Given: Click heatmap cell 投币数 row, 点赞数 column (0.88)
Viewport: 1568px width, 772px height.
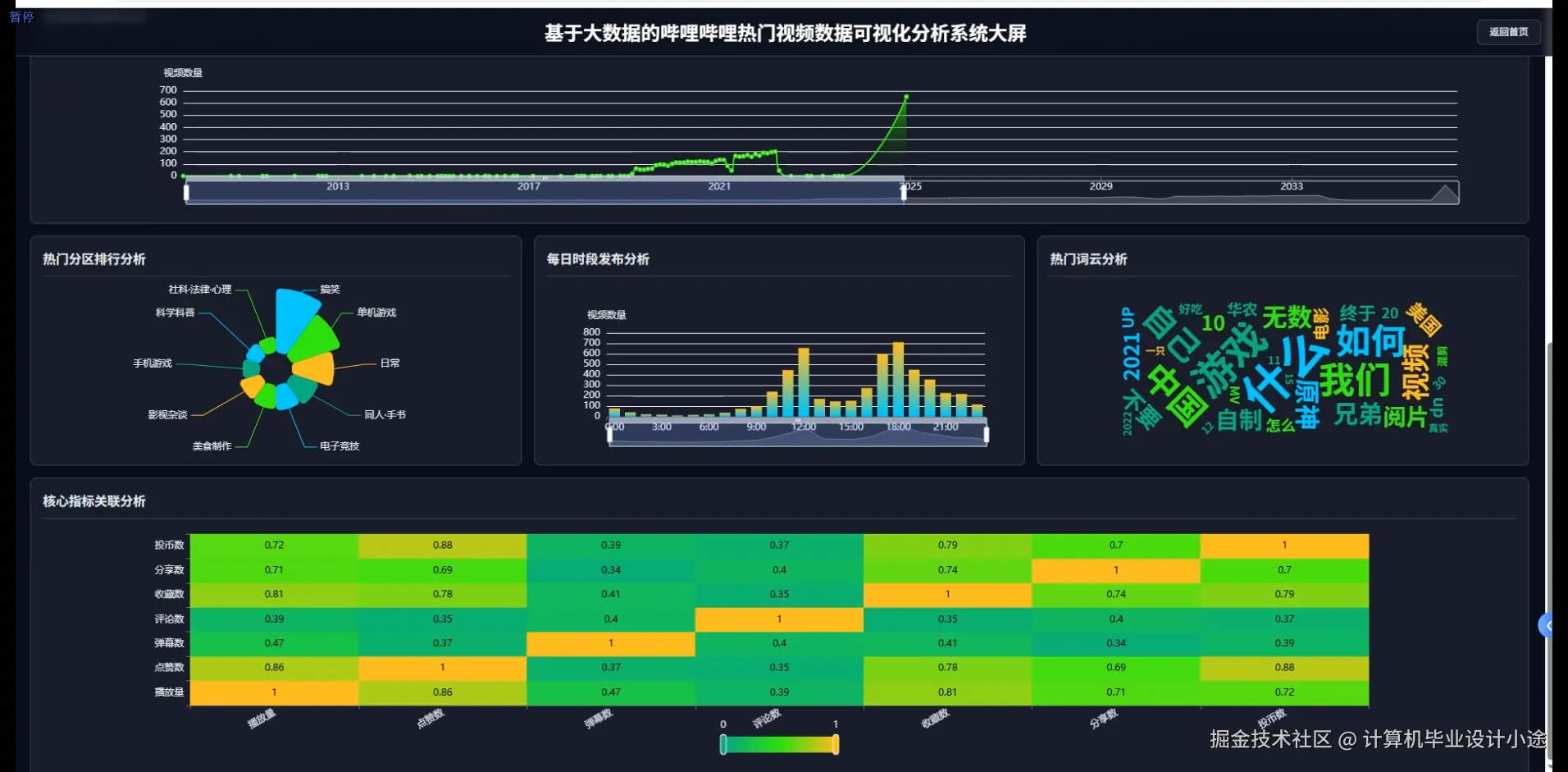Looking at the screenshot, I should (443, 545).
